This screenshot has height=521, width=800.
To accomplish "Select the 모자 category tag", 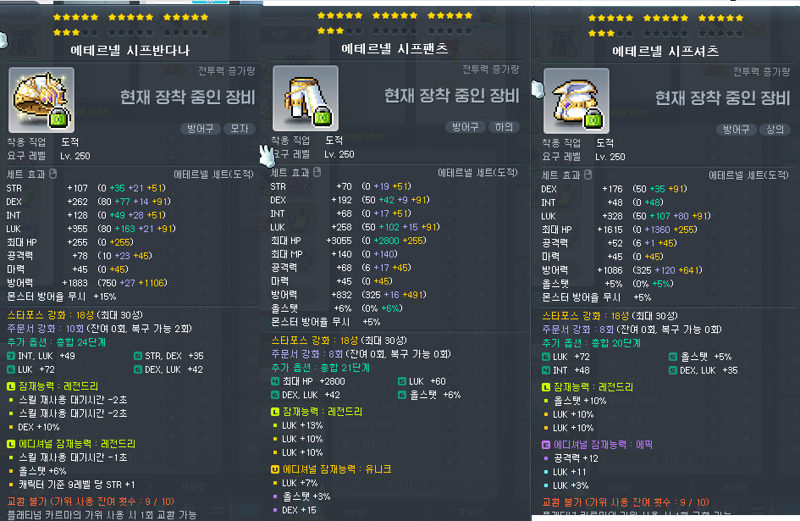I will click(239, 129).
